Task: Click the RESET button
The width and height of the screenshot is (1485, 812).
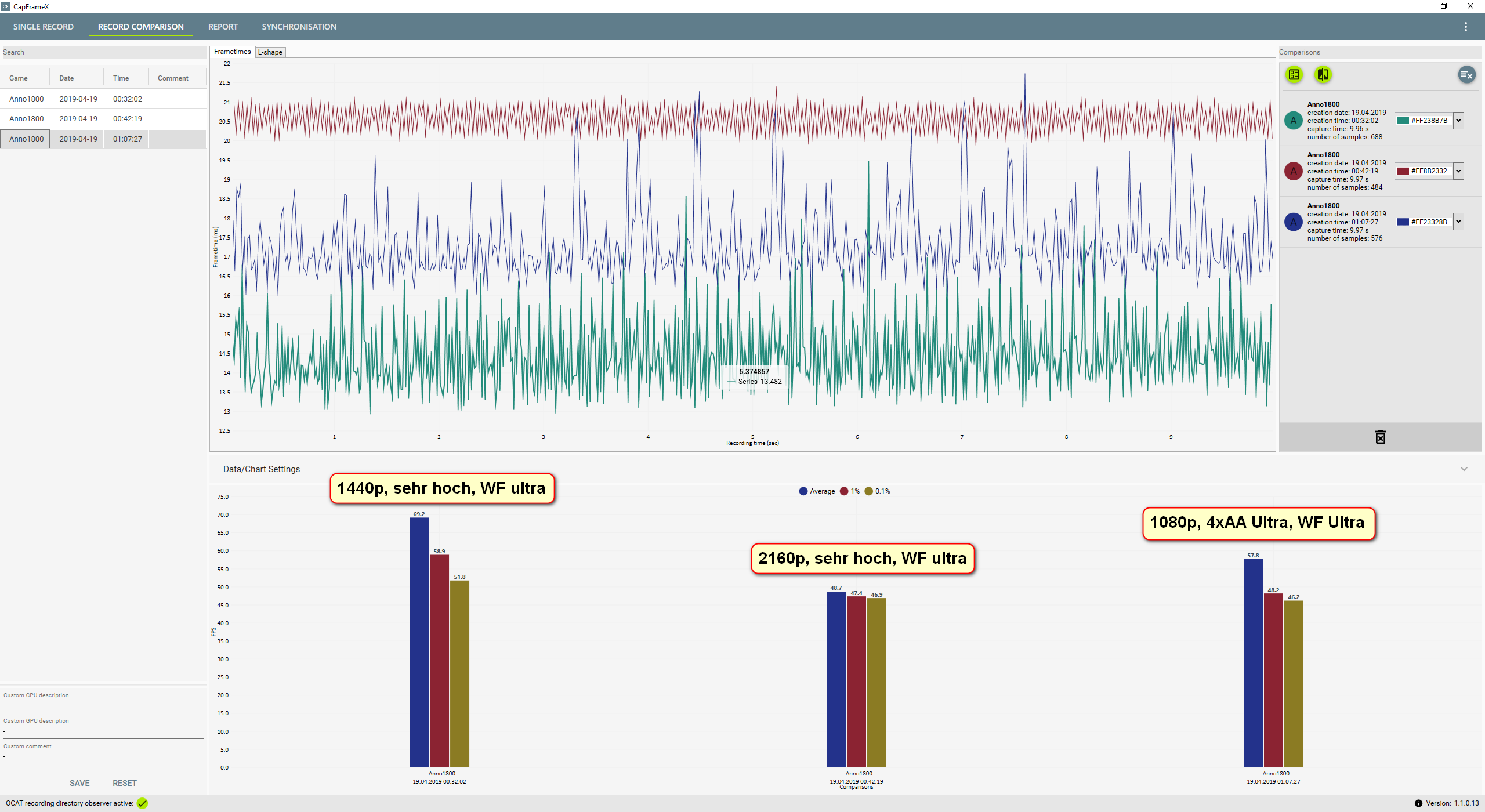Action: [125, 783]
